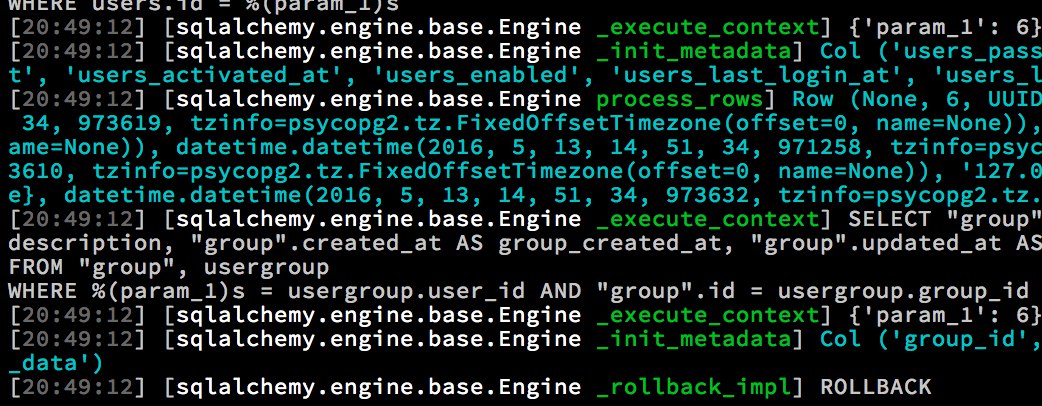This screenshot has height=406, width=1042.
Task: Click the {'param_1': 6} above the 'group_id' line
Action: [x=944, y=315]
